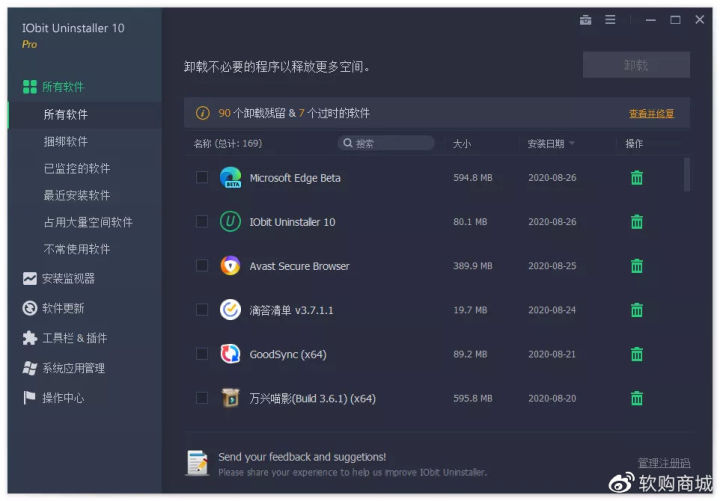Click the Avast Secure Browser name text
Viewport: 720px width, 501px height.
299,266
